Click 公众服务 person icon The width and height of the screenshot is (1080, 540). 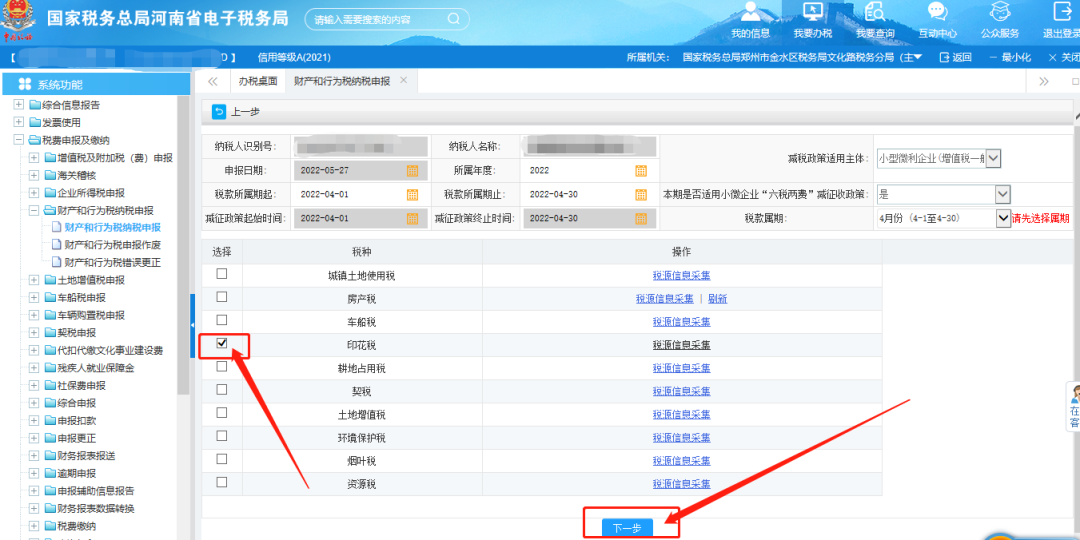point(999,12)
